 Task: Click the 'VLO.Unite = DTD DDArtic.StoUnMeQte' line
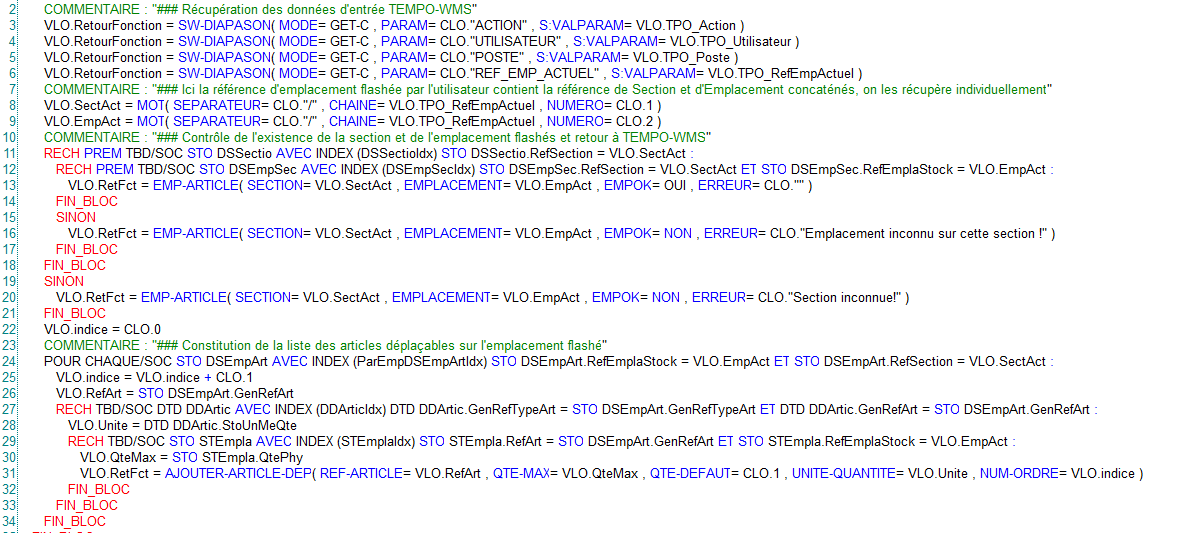176,425
